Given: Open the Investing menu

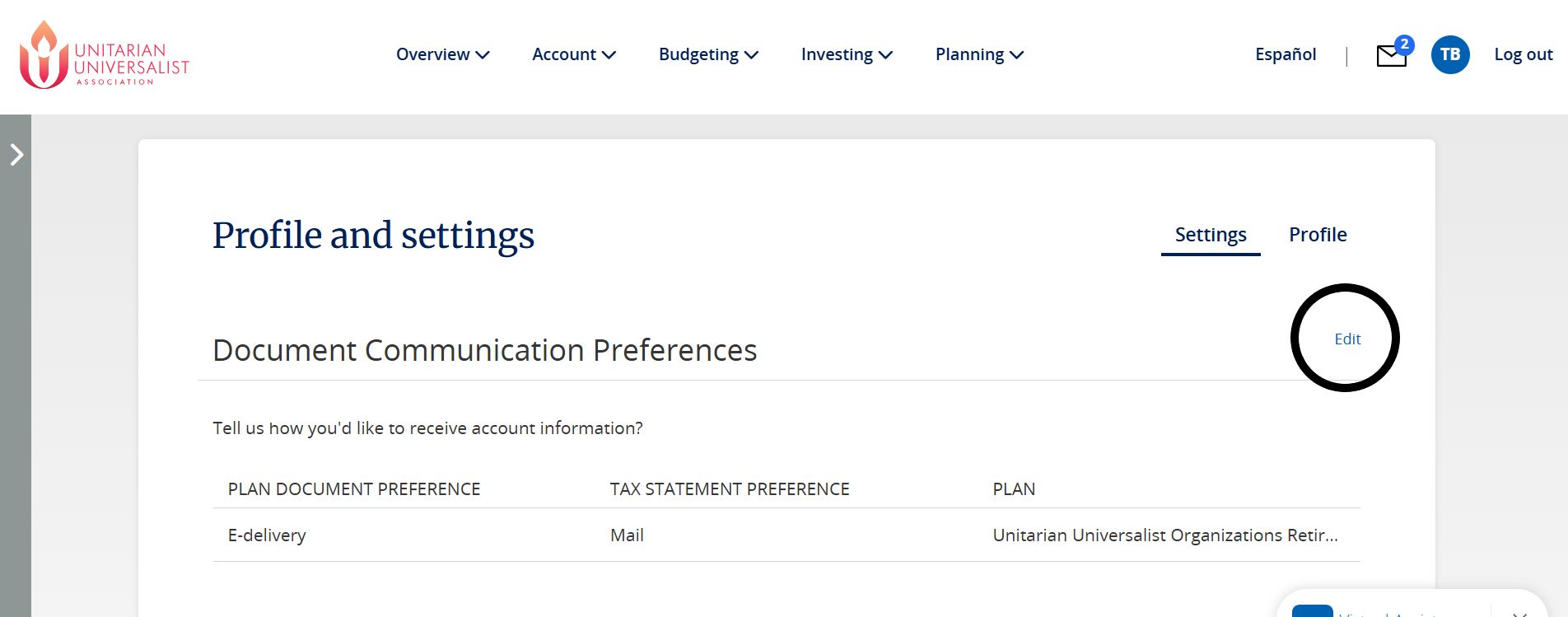Looking at the screenshot, I should [846, 55].
